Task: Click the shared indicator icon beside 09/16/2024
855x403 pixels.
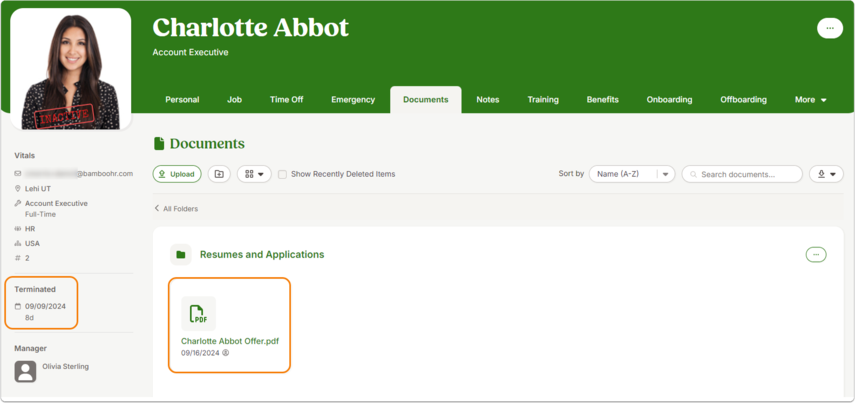Action: (226, 353)
